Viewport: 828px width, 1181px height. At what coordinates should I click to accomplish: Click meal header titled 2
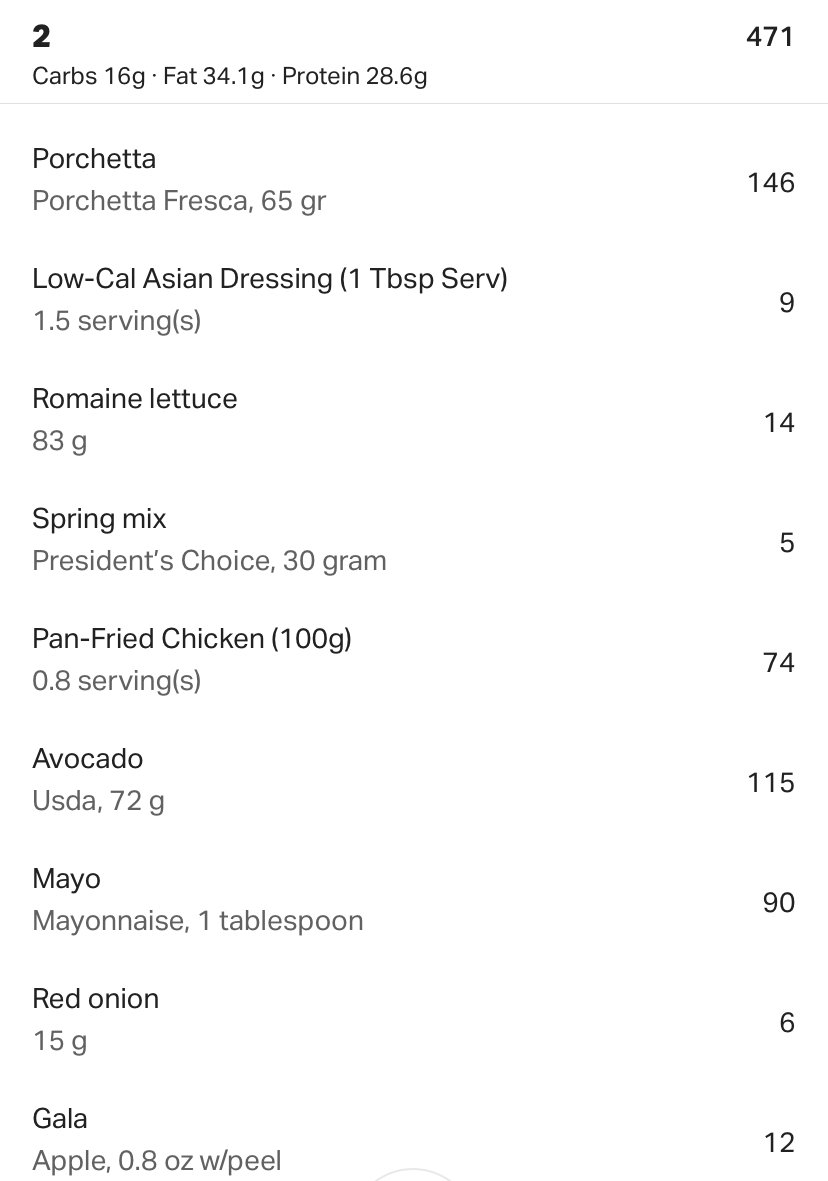[41, 36]
